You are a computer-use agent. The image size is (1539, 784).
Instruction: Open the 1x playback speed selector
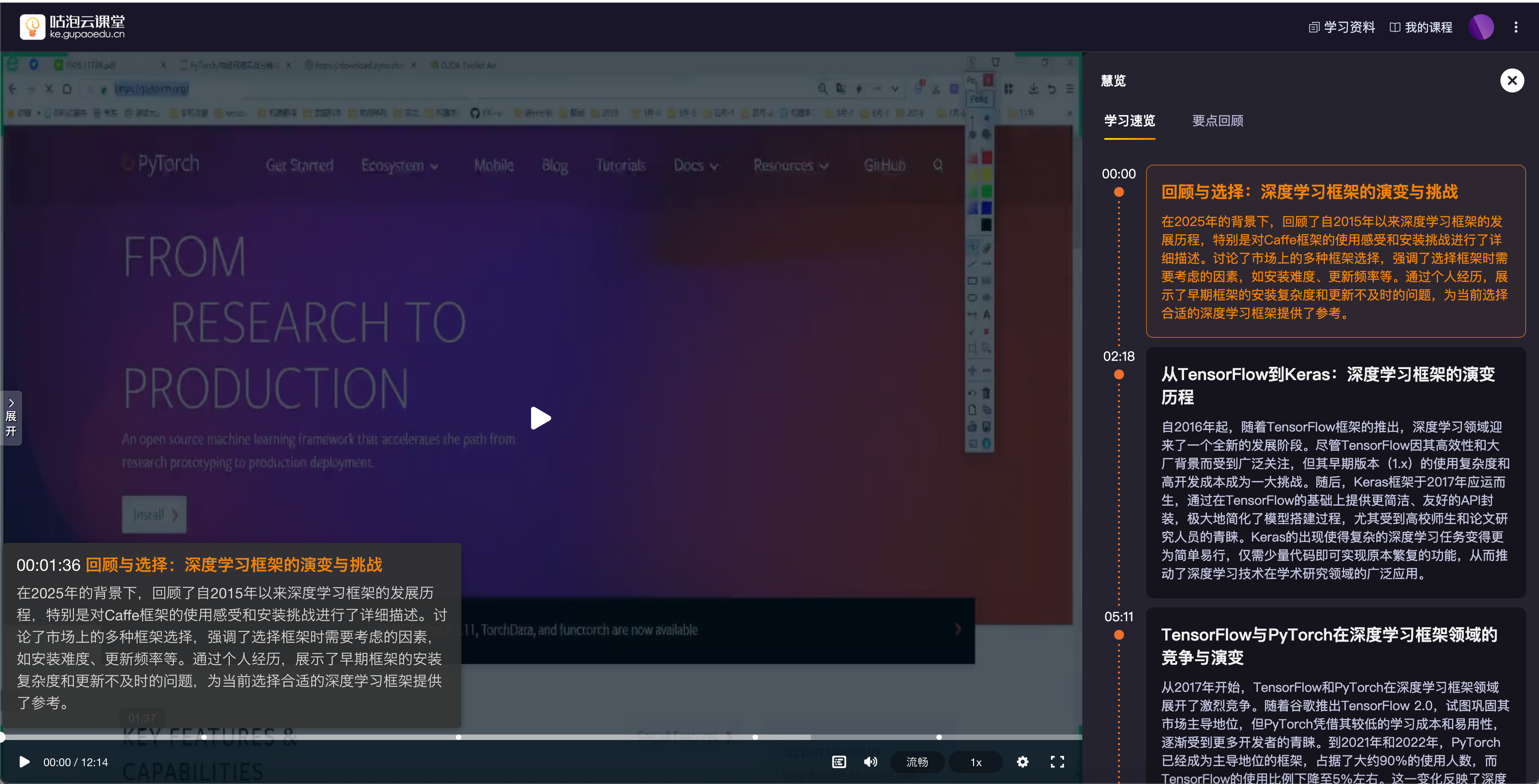pos(975,762)
